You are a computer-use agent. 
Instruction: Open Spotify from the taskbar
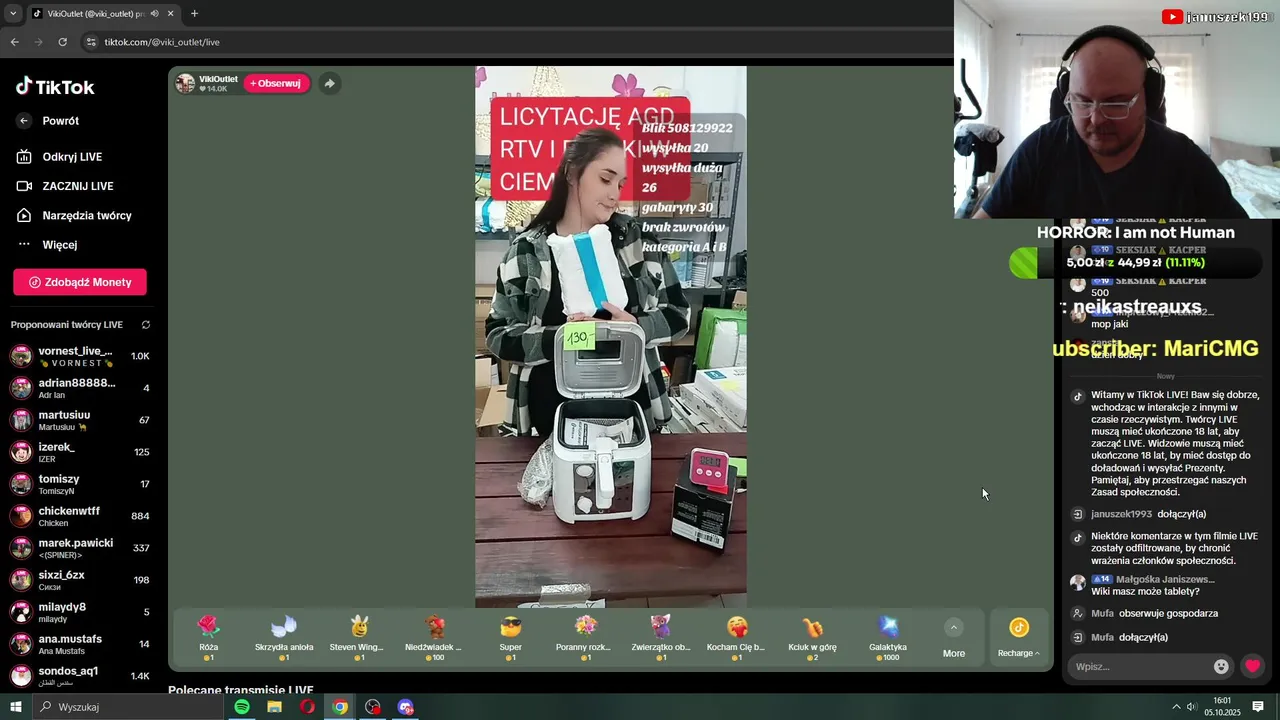coord(242,707)
